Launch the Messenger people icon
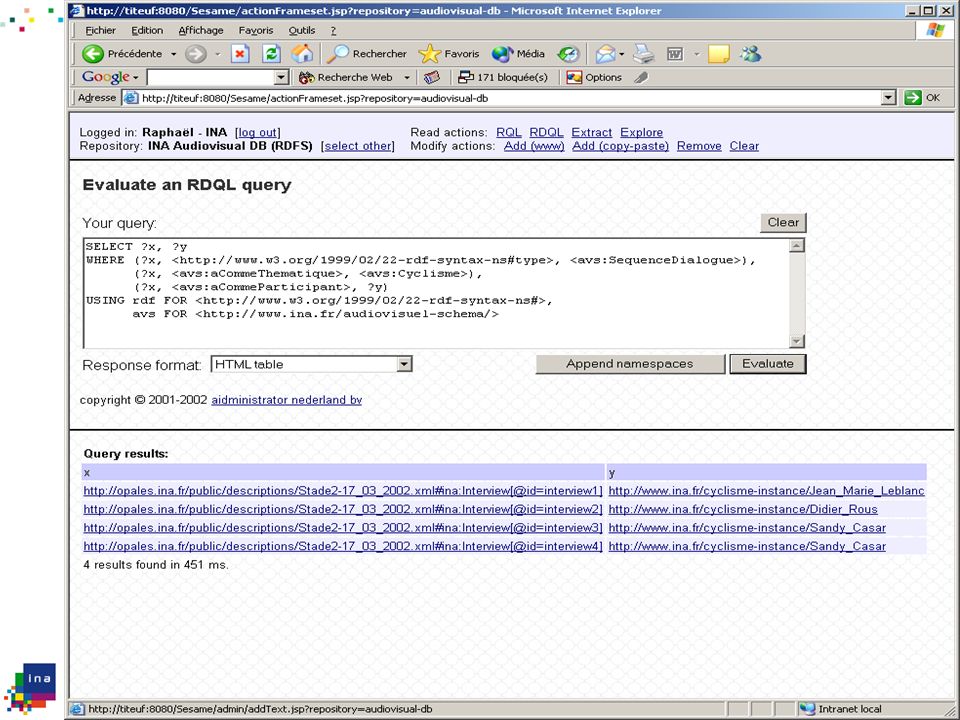Screen dimensions: 960x720 coord(750,54)
